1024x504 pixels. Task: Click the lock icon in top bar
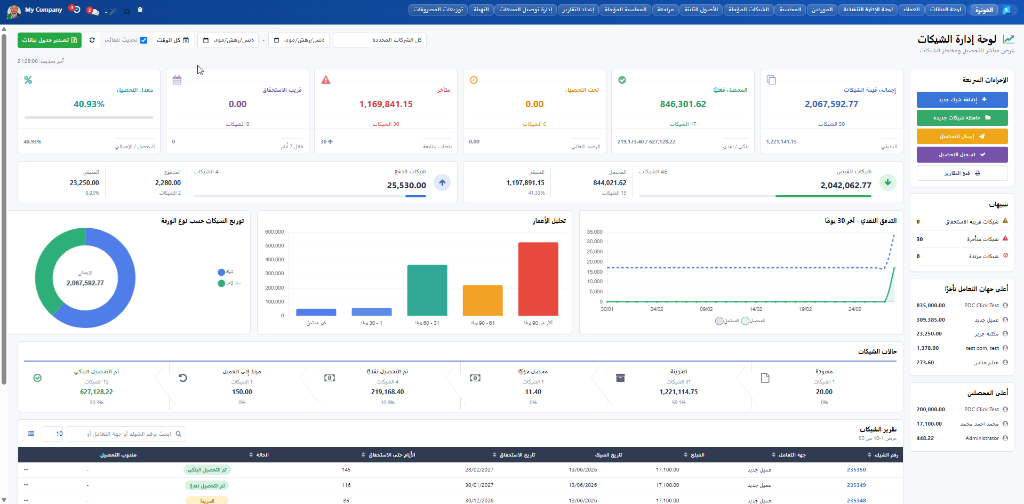click(x=140, y=10)
